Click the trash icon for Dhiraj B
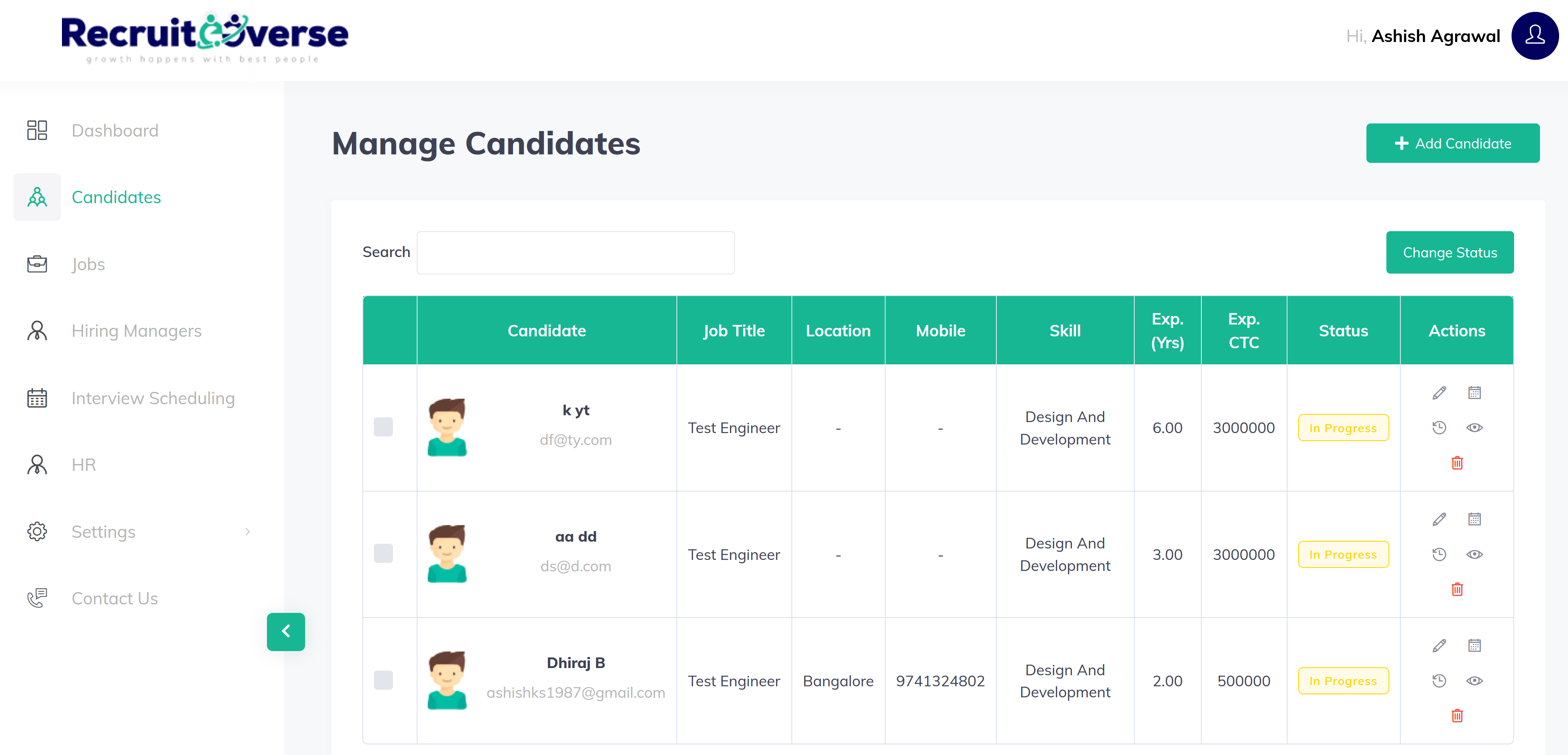1568x755 pixels. (1457, 716)
